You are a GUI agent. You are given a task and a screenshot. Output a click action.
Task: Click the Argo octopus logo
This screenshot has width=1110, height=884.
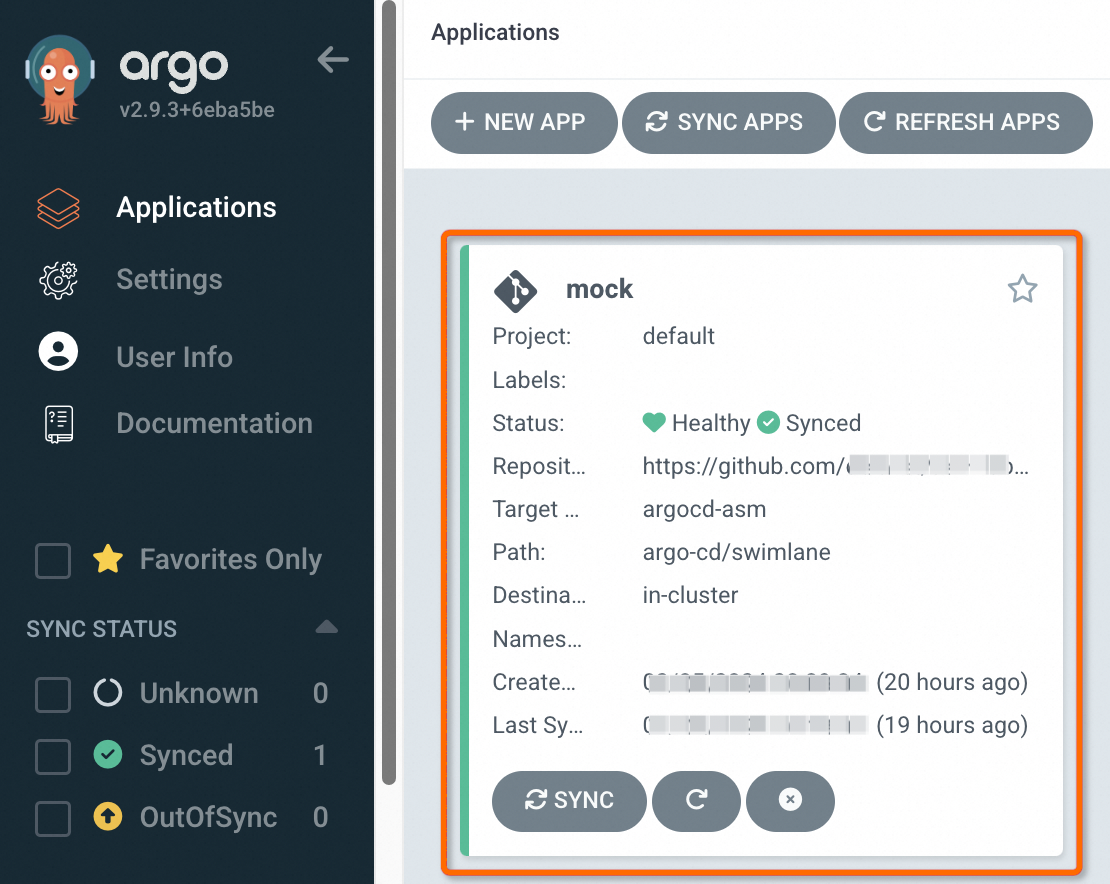[59, 80]
